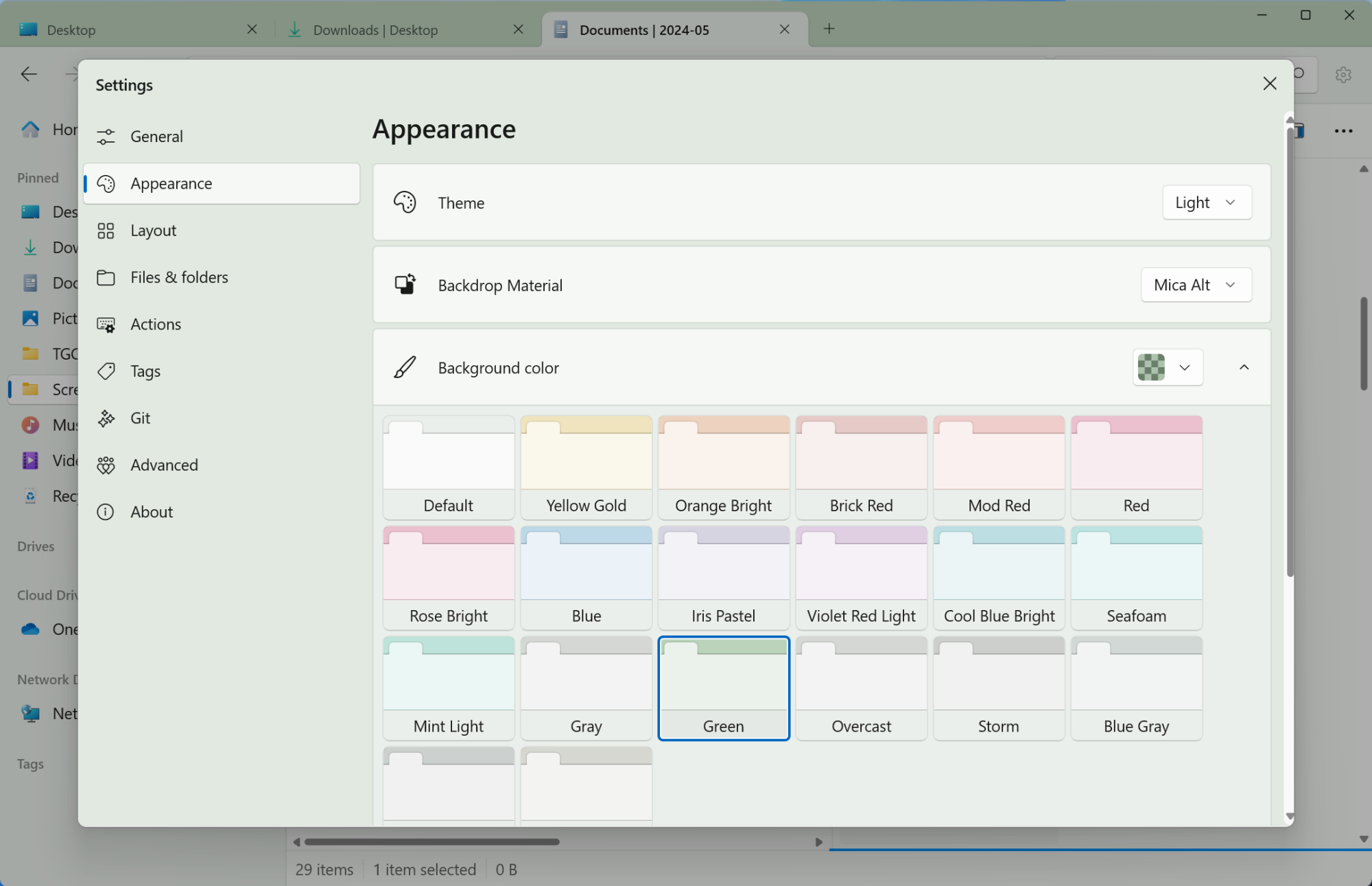The height and width of the screenshot is (886, 1372).
Task: Select the Seafoam background color
Action: (1137, 578)
